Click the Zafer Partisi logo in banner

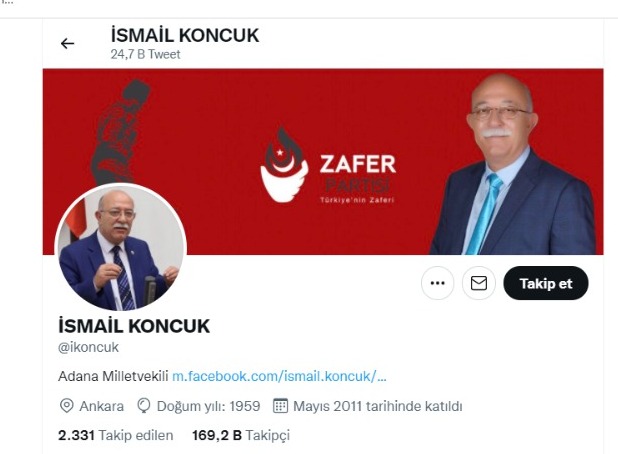(x=328, y=166)
